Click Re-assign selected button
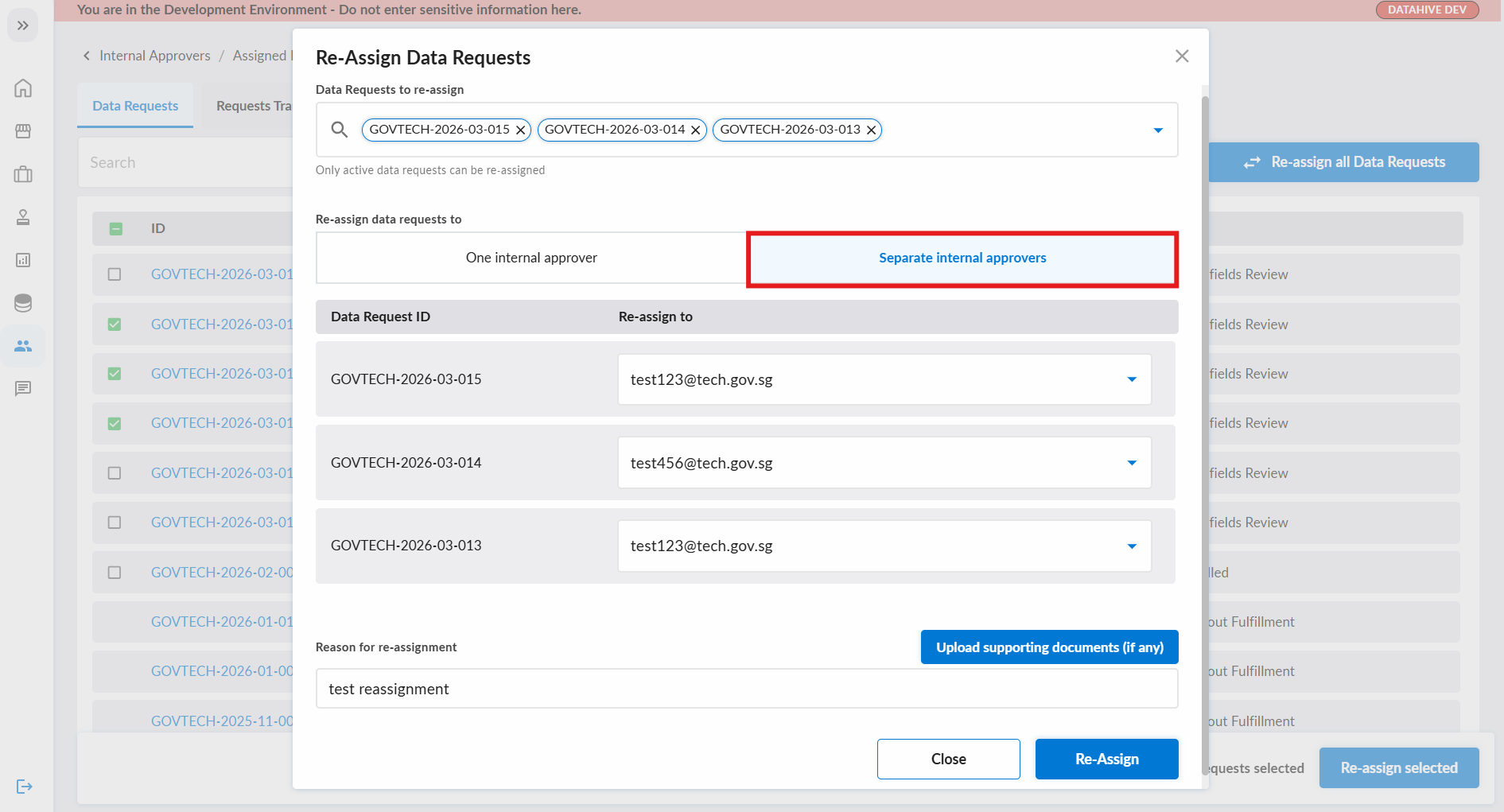 (1399, 768)
